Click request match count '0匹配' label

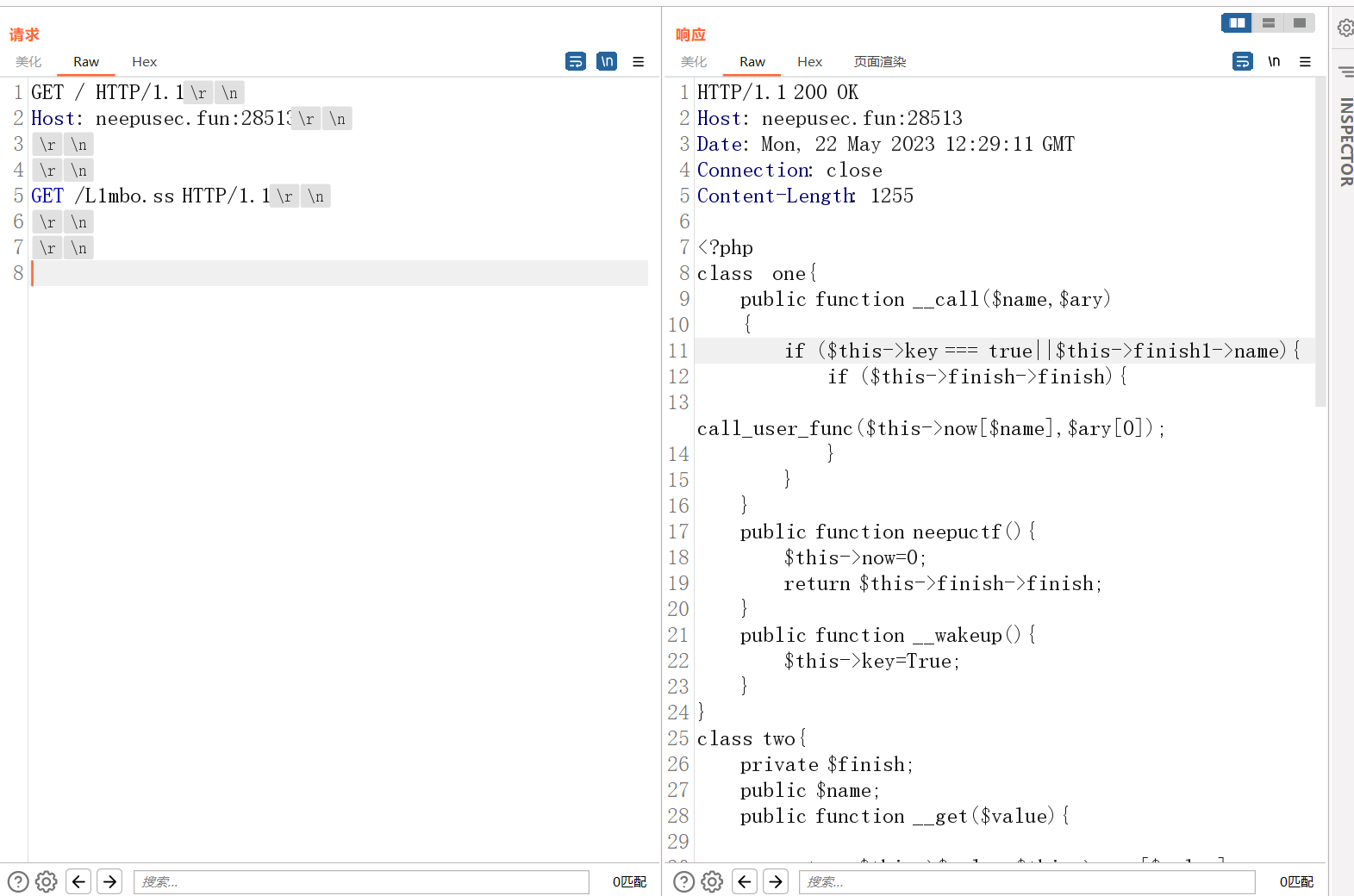pyautogui.click(x=629, y=881)
